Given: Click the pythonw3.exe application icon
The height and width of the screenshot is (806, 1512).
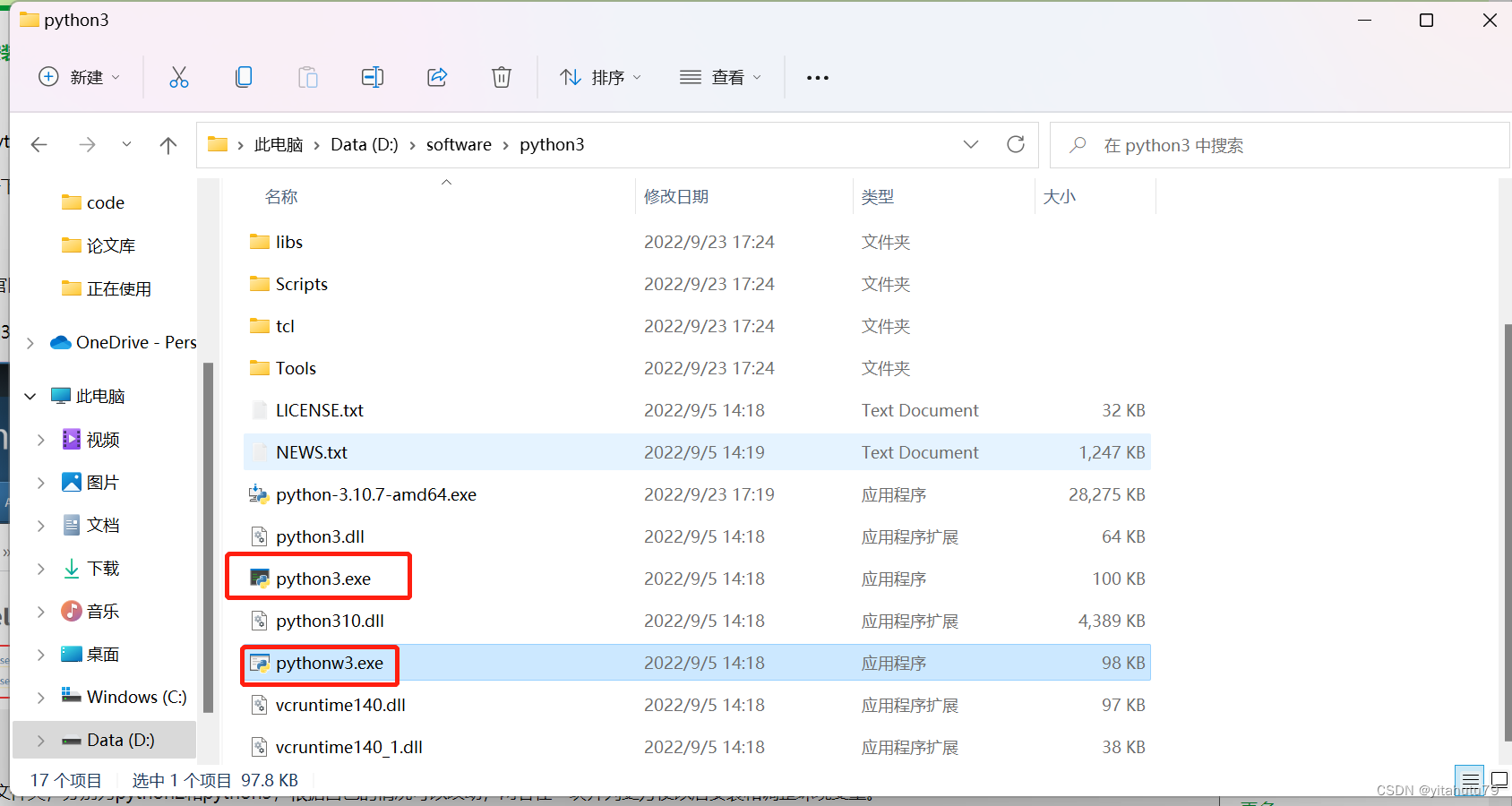Looking at the screenshot, I should click(x=260, y=663).
